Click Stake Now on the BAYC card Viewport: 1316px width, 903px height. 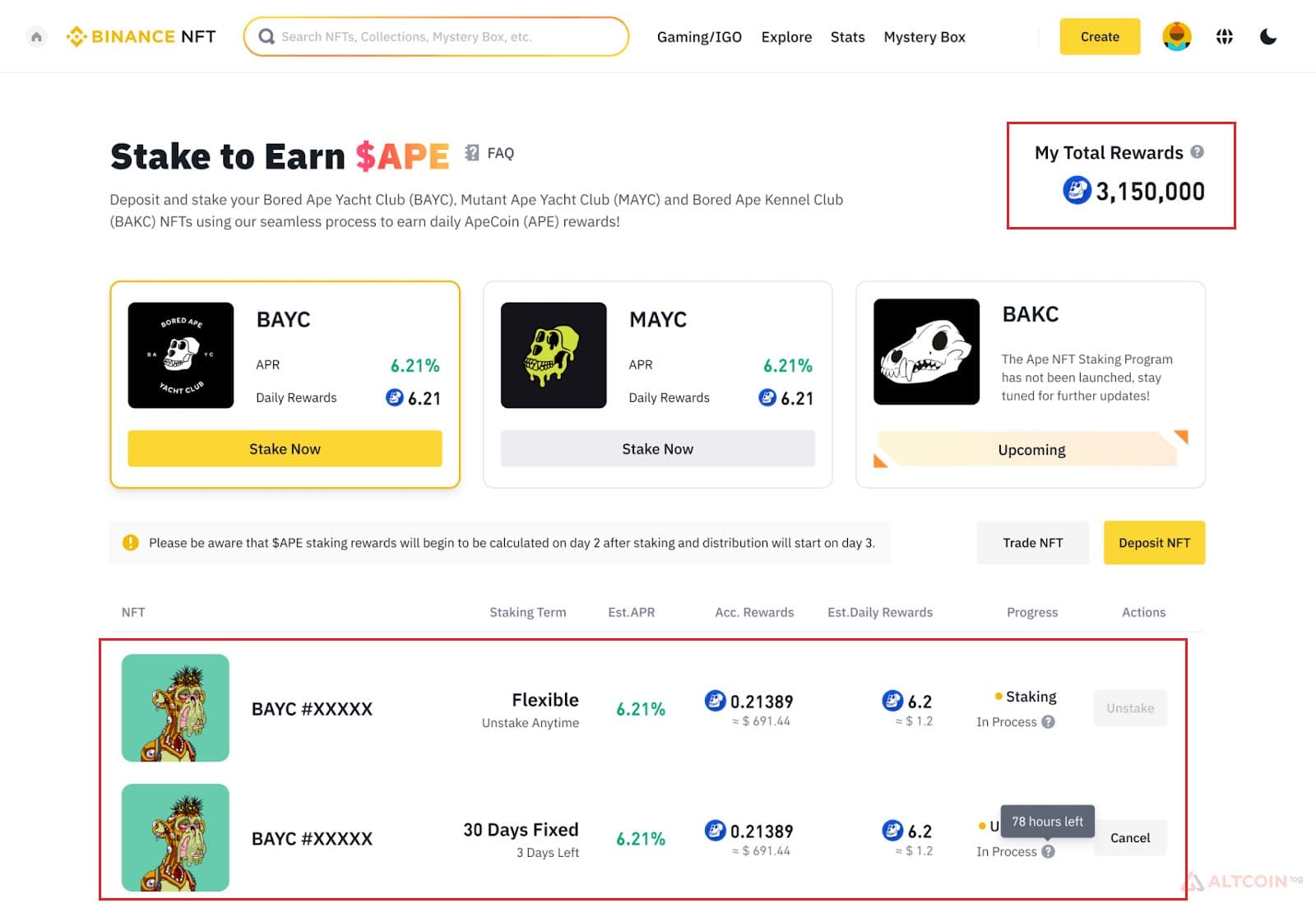[x=285, y=448]
